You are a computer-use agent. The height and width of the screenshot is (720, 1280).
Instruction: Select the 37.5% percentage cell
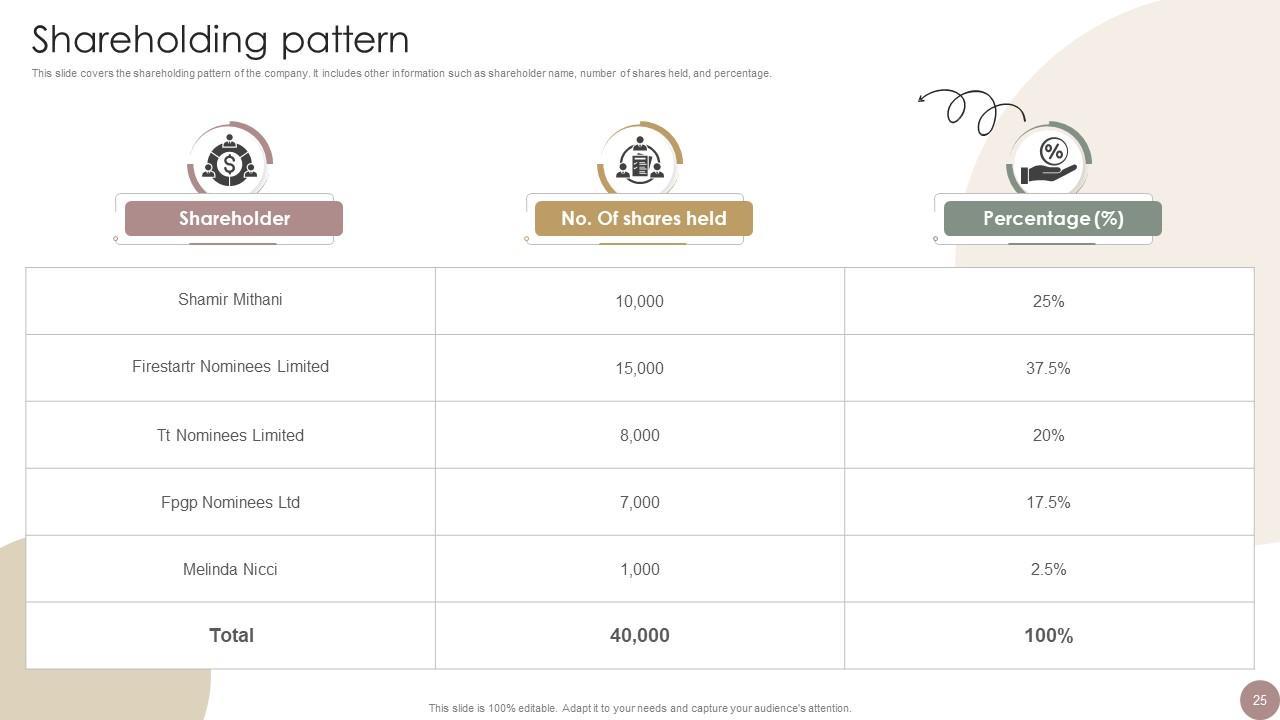point(1048,368)
